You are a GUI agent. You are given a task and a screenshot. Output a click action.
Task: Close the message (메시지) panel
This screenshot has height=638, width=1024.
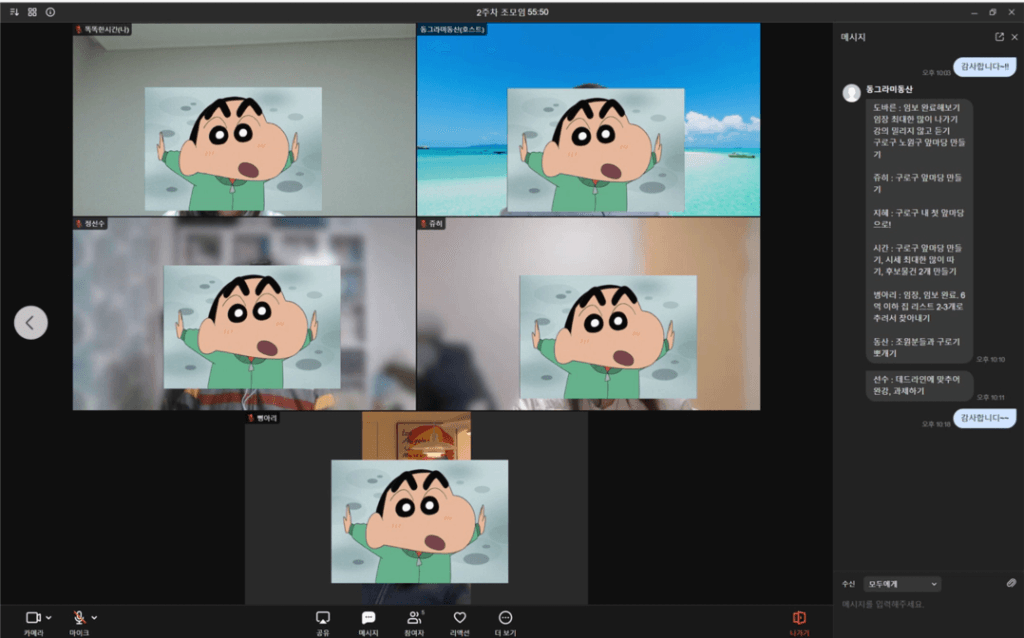point(1014,37)
